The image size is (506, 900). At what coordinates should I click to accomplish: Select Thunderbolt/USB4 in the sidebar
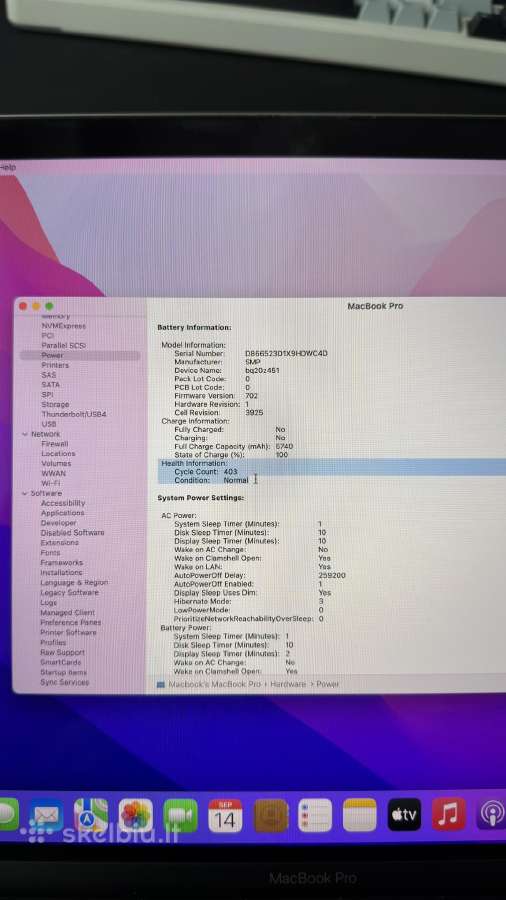[x=73, y=414]
